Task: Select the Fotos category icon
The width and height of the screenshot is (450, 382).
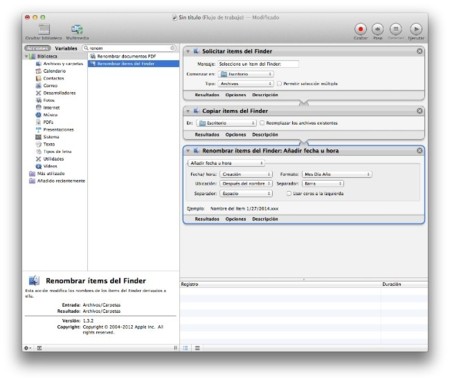Action: [x=38, y=100]
